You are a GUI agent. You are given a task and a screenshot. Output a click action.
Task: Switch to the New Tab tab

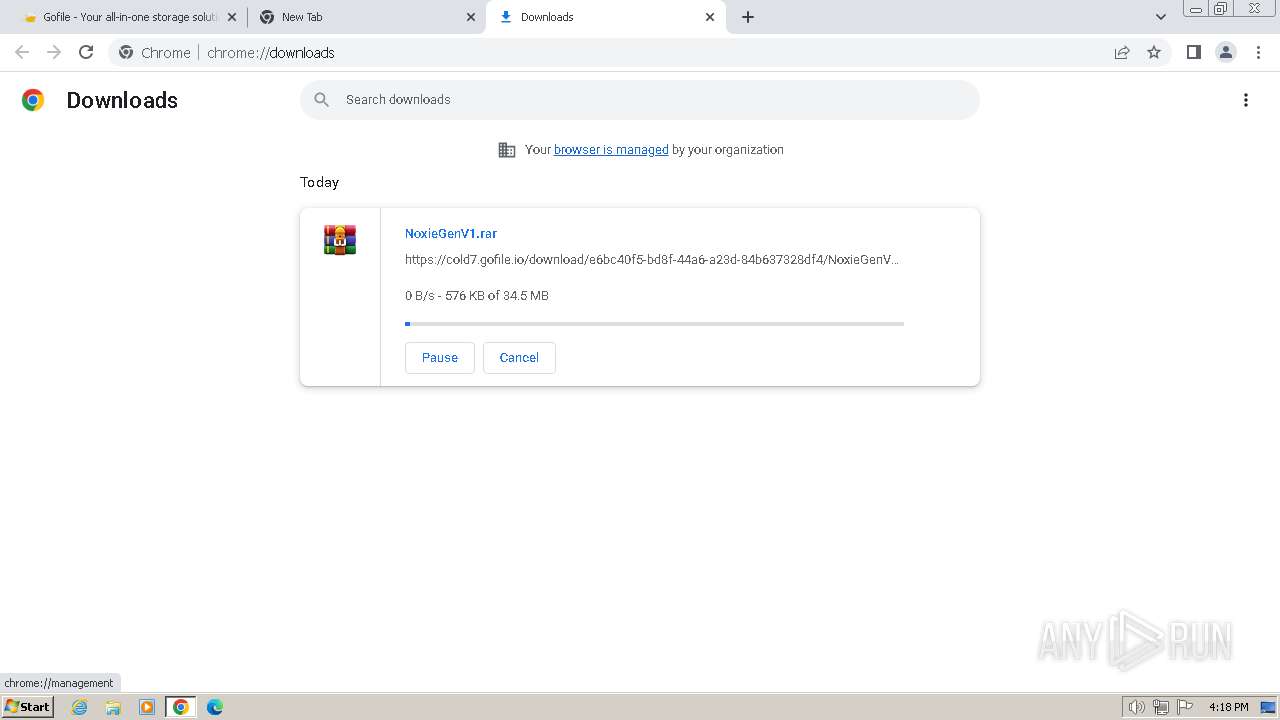point(367,17)
